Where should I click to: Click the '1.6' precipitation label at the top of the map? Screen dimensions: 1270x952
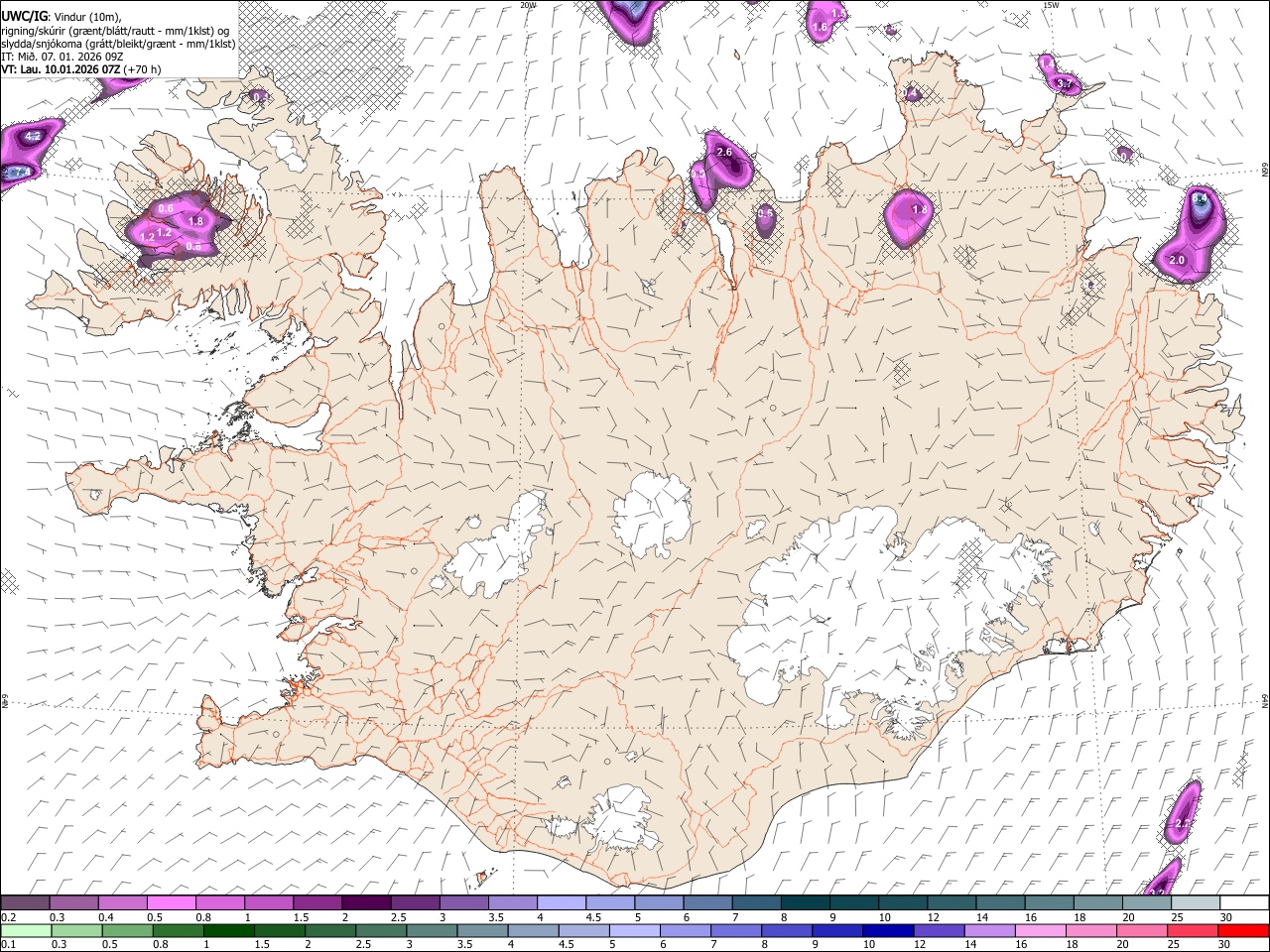point(820,28)
